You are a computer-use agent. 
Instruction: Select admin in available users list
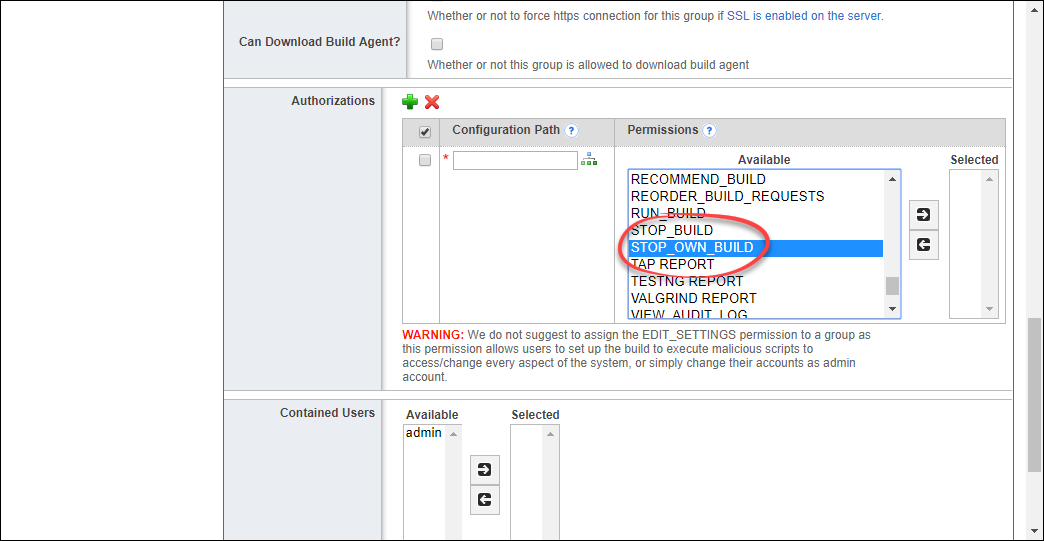[424, 433]
